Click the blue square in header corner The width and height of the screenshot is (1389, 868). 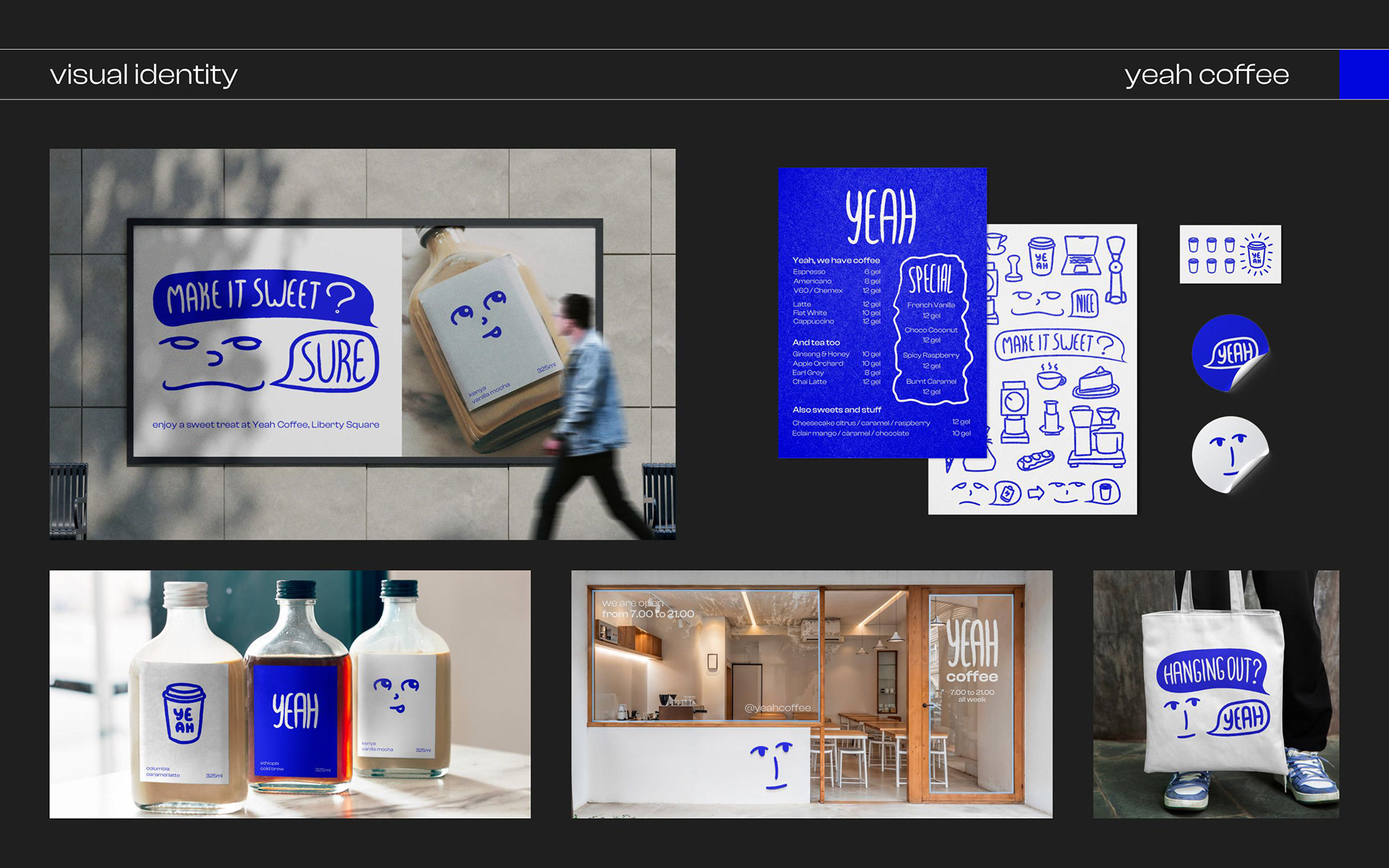coord(1363,75)
